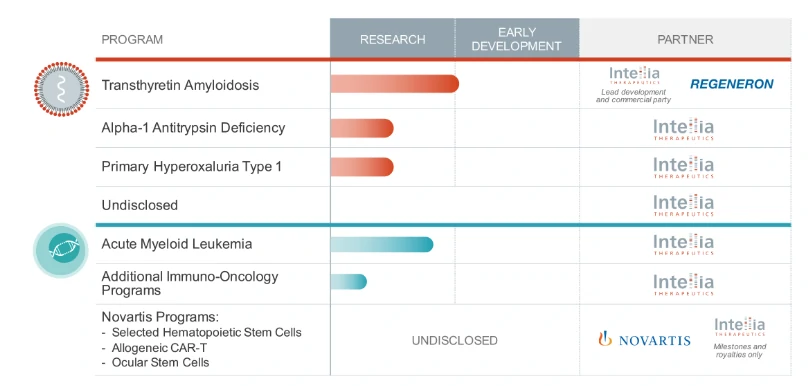Viewport: 811px width, 386px height.
Task: Click the Regeneron logo
Action: pos(732,84)
